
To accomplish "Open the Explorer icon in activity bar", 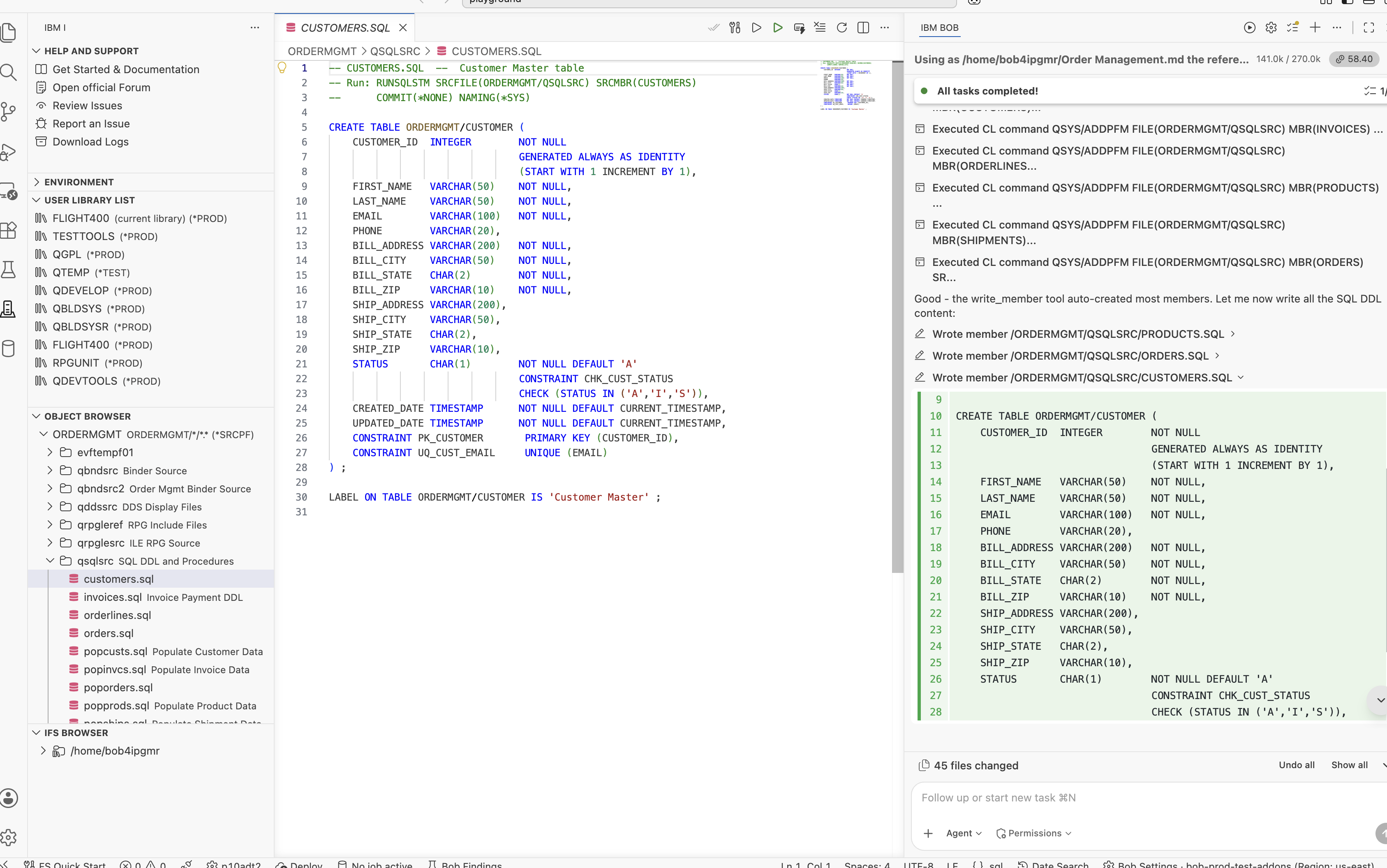I will point(8,32).
